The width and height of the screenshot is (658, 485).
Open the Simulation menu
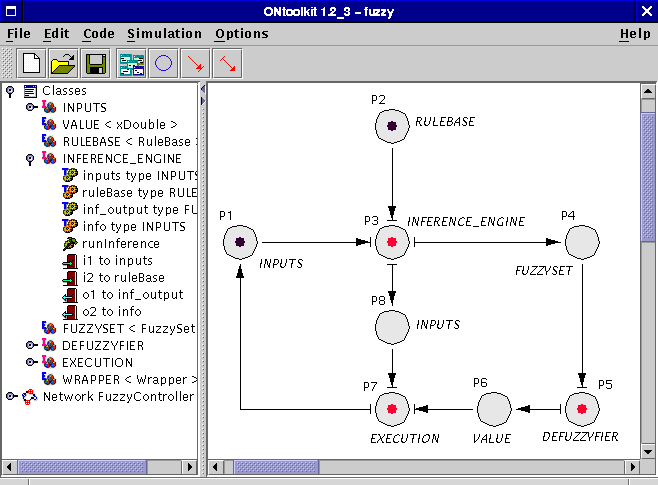tap(164, 34)
